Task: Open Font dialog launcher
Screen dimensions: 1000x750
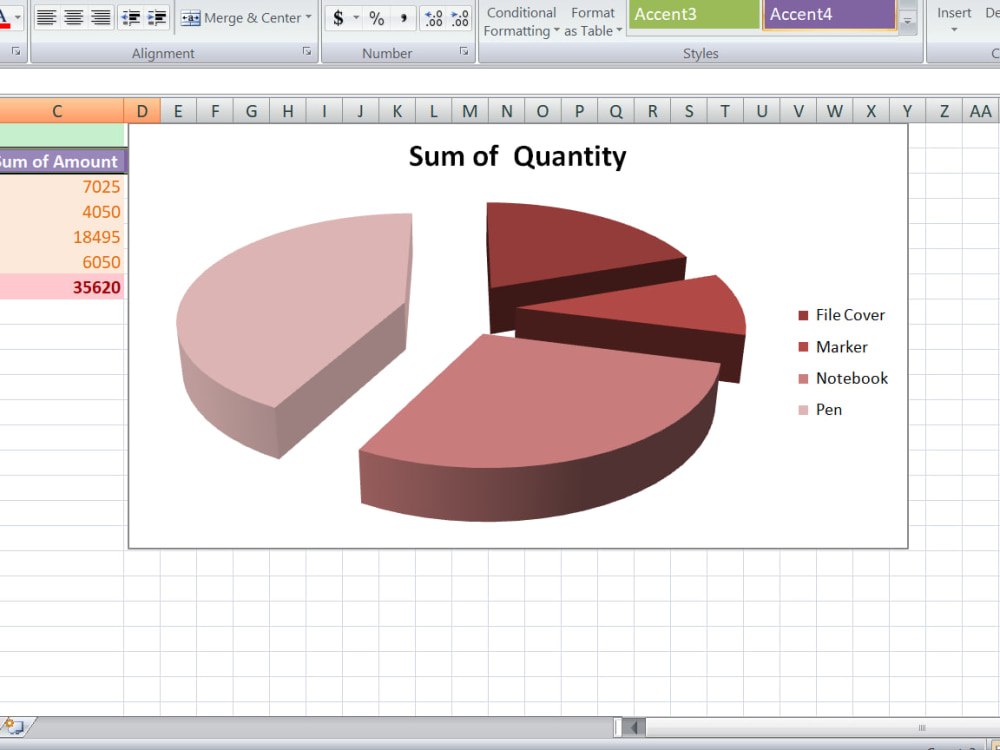Action: point(16,51)
